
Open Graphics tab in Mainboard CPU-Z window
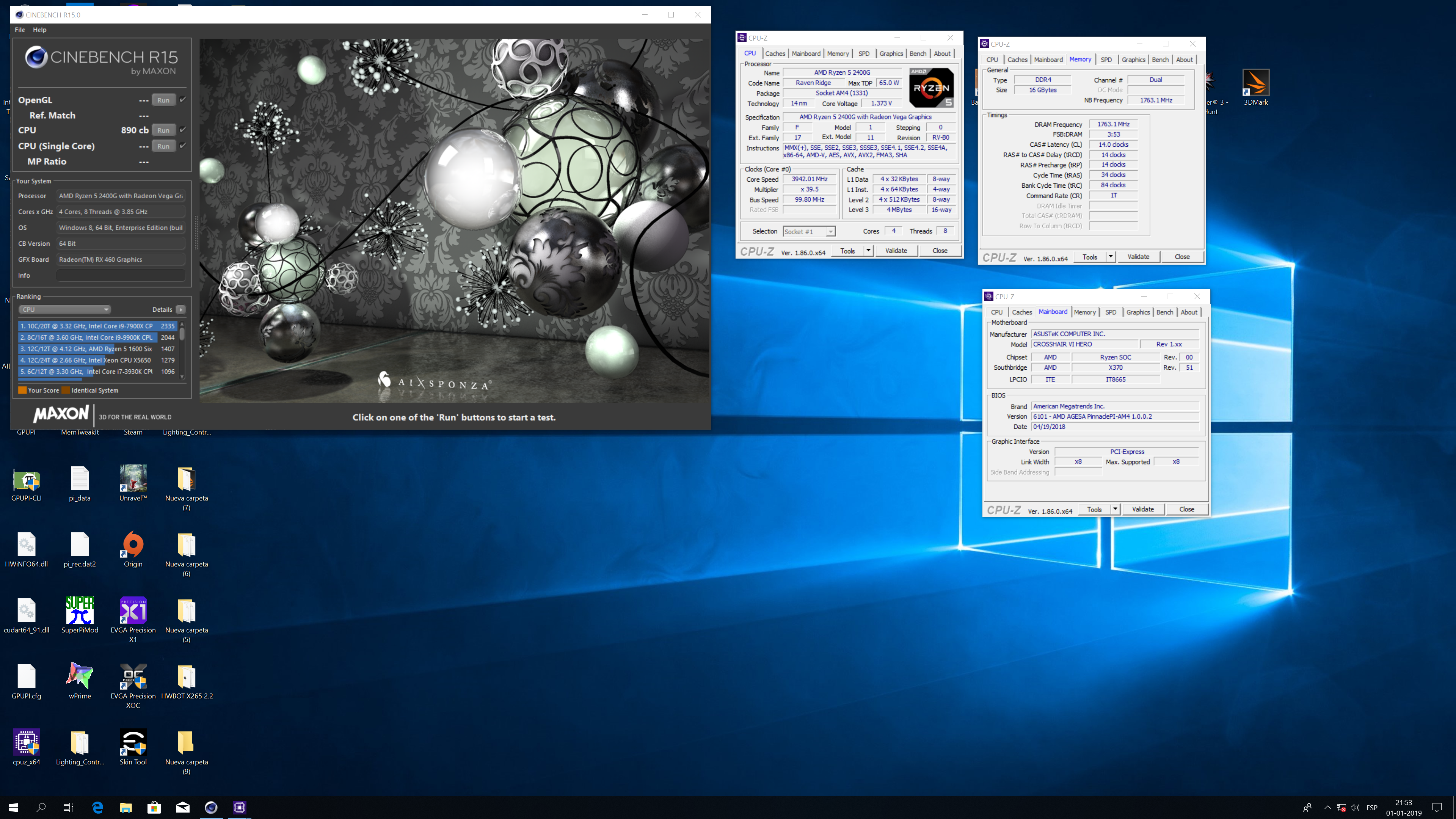click(x=1138, y=312)
